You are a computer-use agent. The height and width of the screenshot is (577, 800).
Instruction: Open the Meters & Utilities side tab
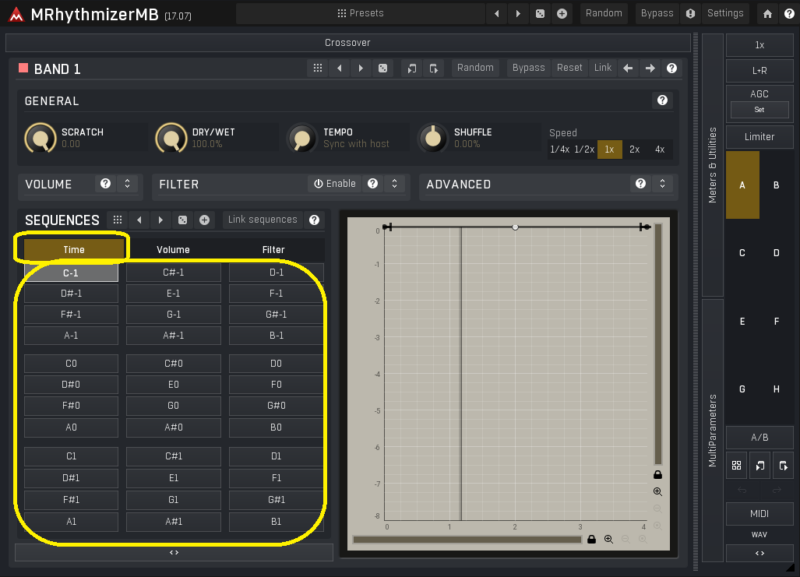coord(712,165)
